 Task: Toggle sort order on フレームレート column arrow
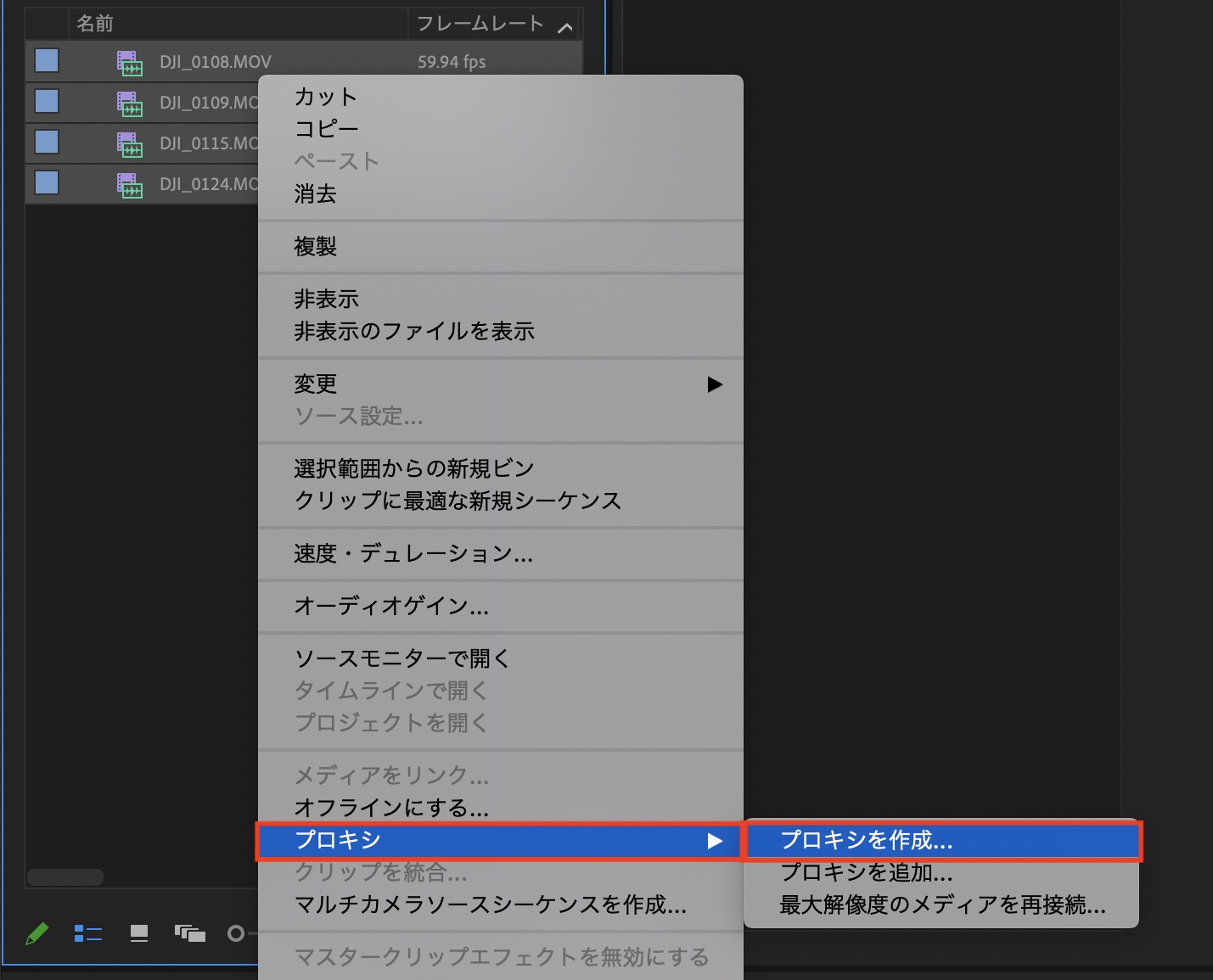[x=565, y=28]
